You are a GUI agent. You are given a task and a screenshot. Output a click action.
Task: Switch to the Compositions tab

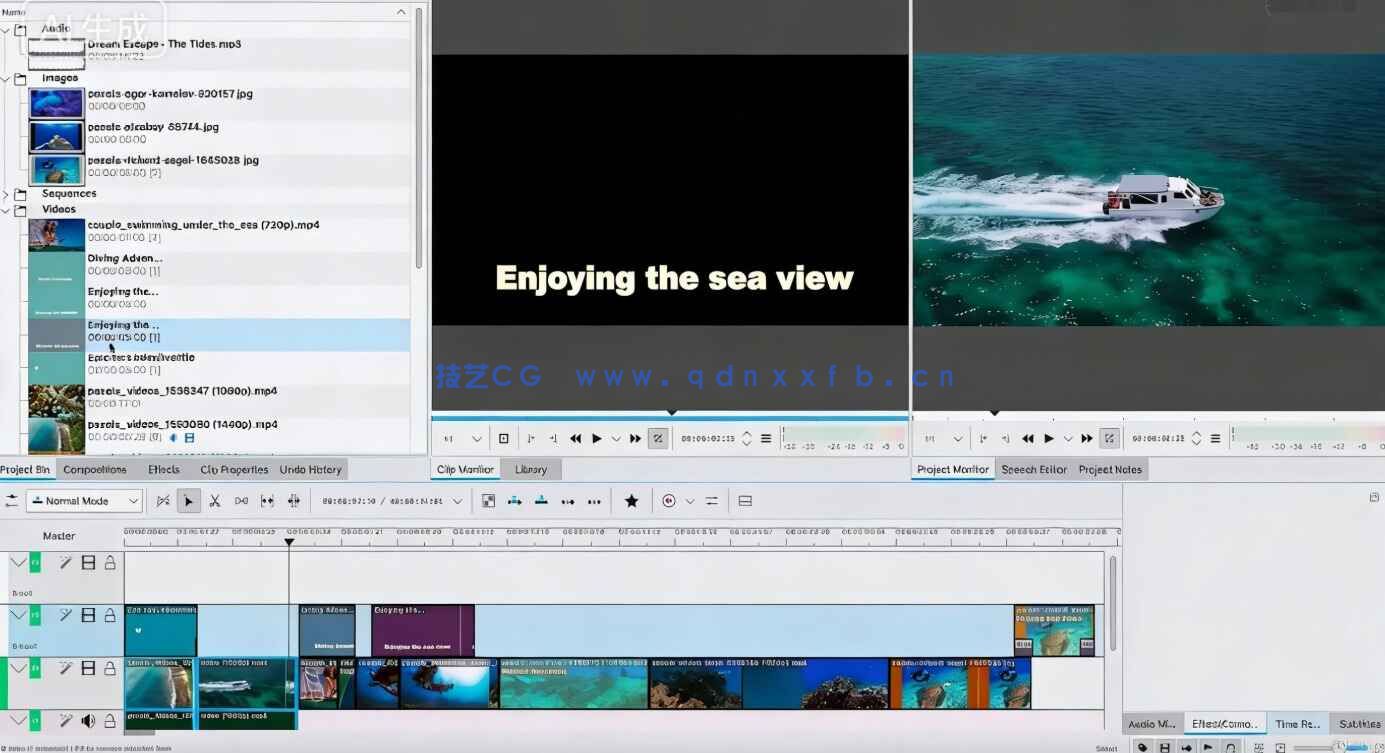coord(95,469)
